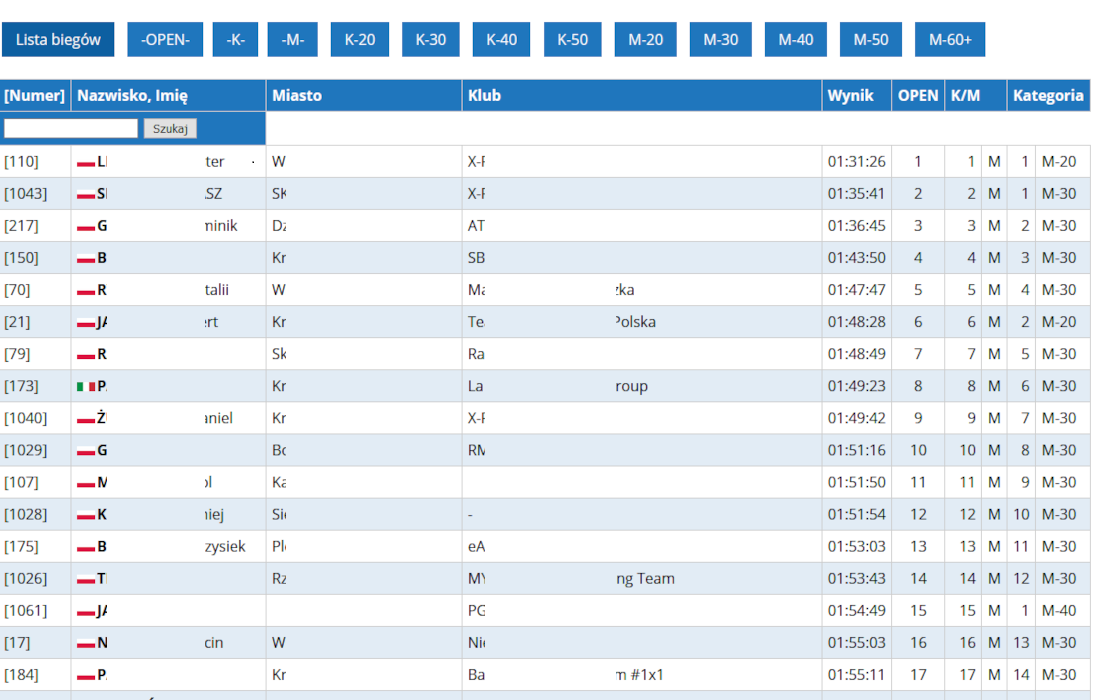1100x700 pixels.
Task: Show M-50 category results
Action: 871,39
